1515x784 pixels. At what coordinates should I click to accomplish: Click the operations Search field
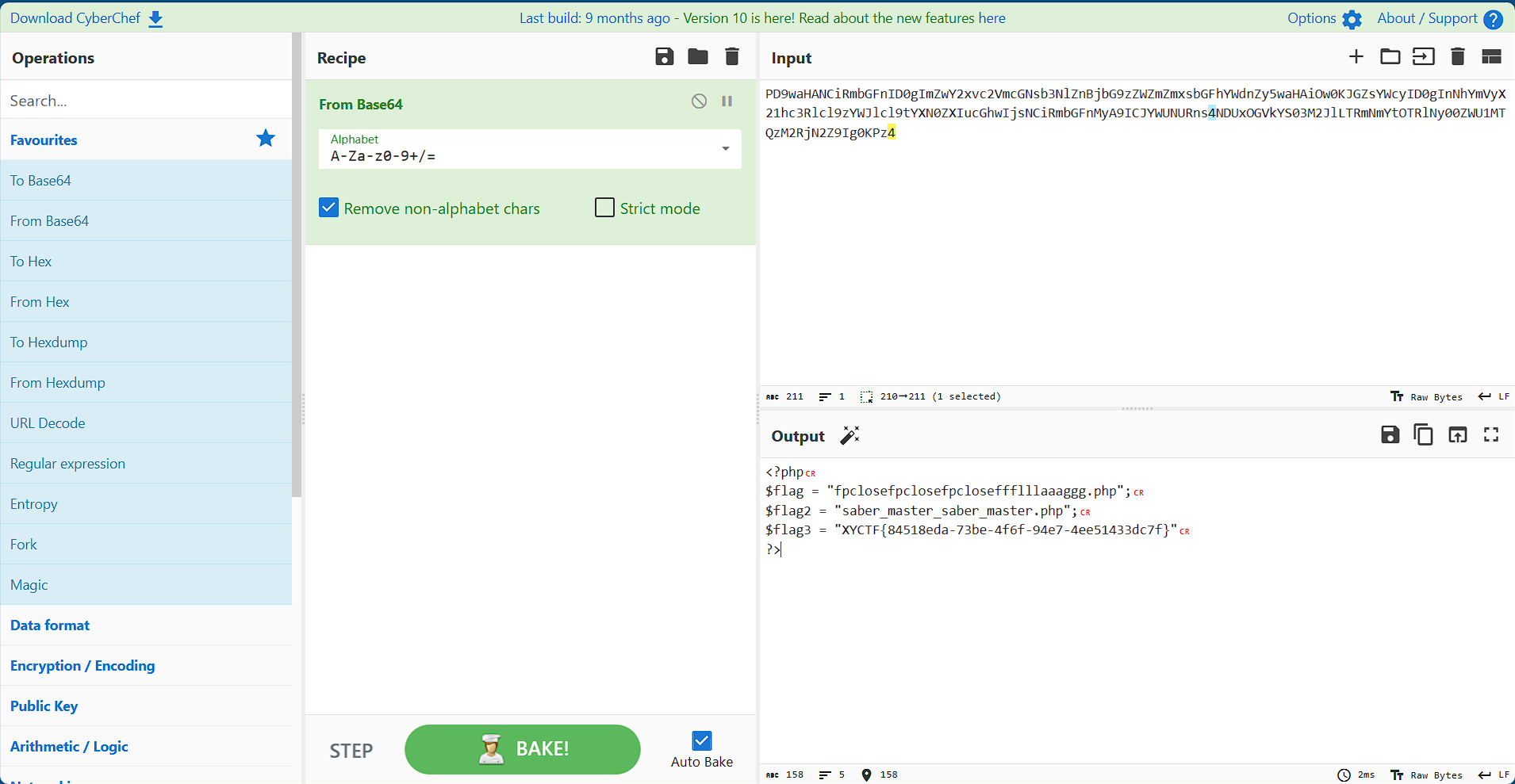point(146,100)
